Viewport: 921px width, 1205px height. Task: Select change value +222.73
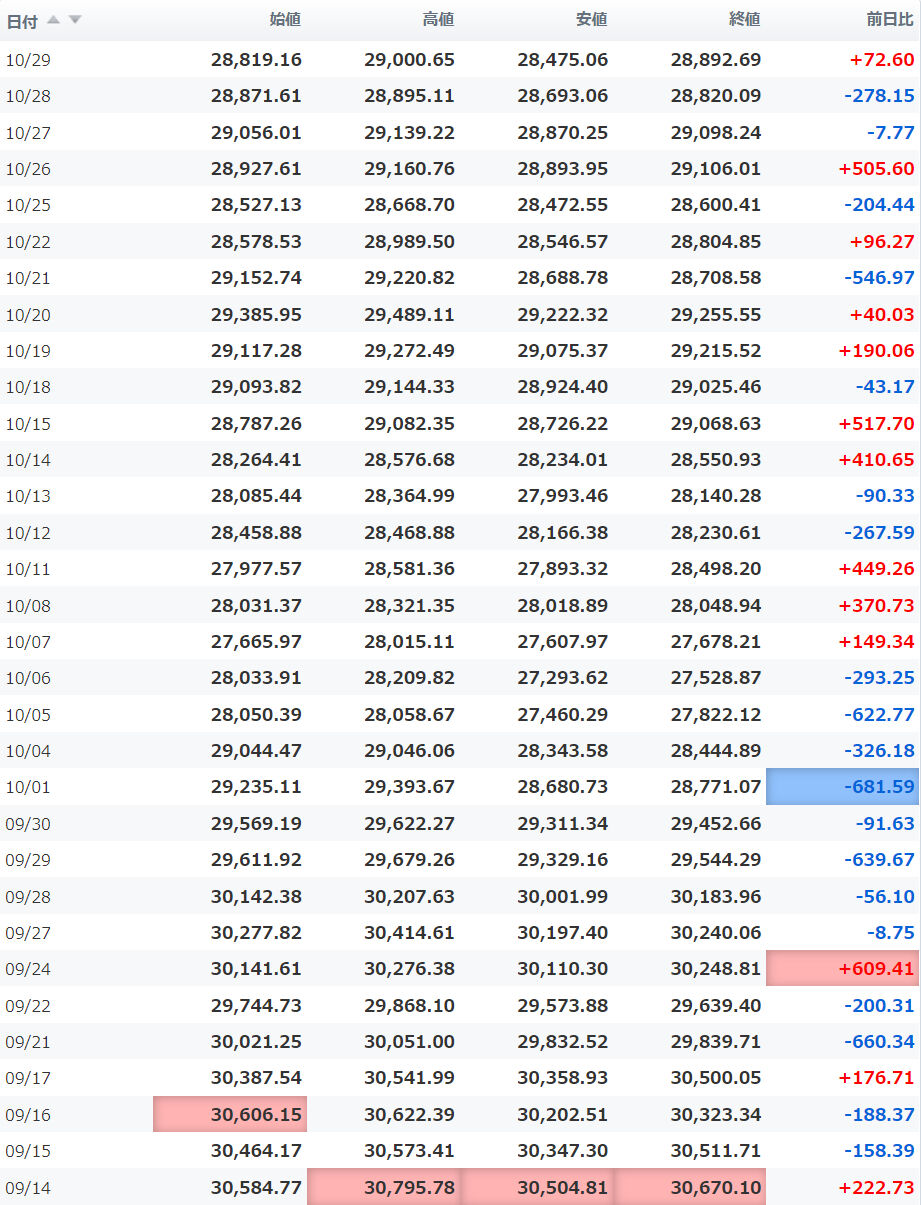coord(876,1187)
